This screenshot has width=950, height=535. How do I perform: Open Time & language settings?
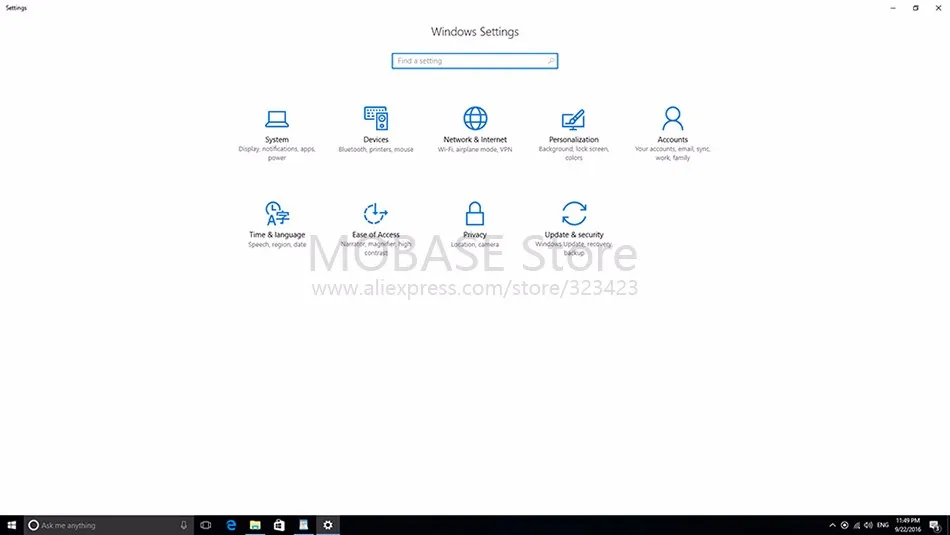pyautogui.click(x=277, y=225)
